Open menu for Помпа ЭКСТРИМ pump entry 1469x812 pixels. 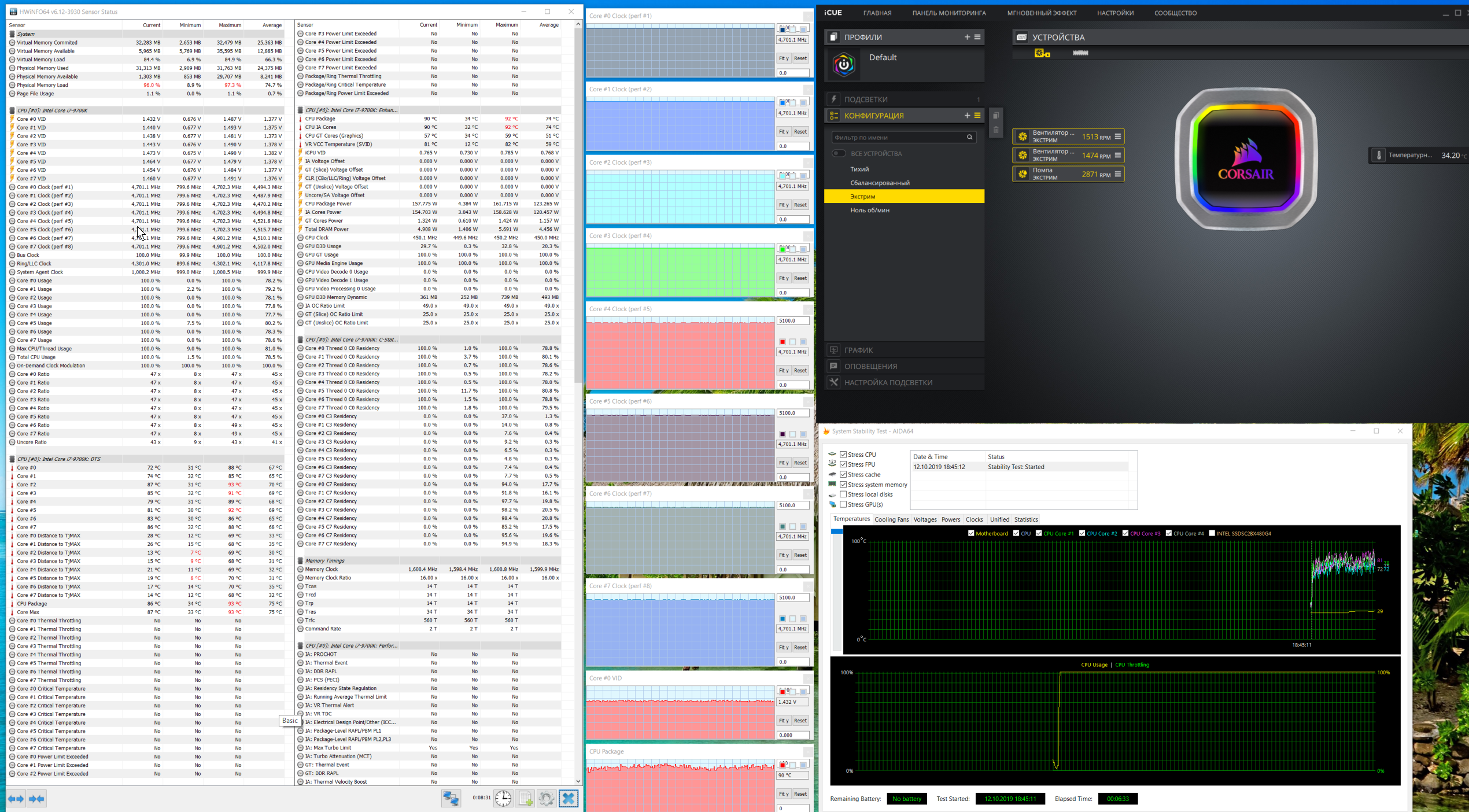[x=1117, y=174]
